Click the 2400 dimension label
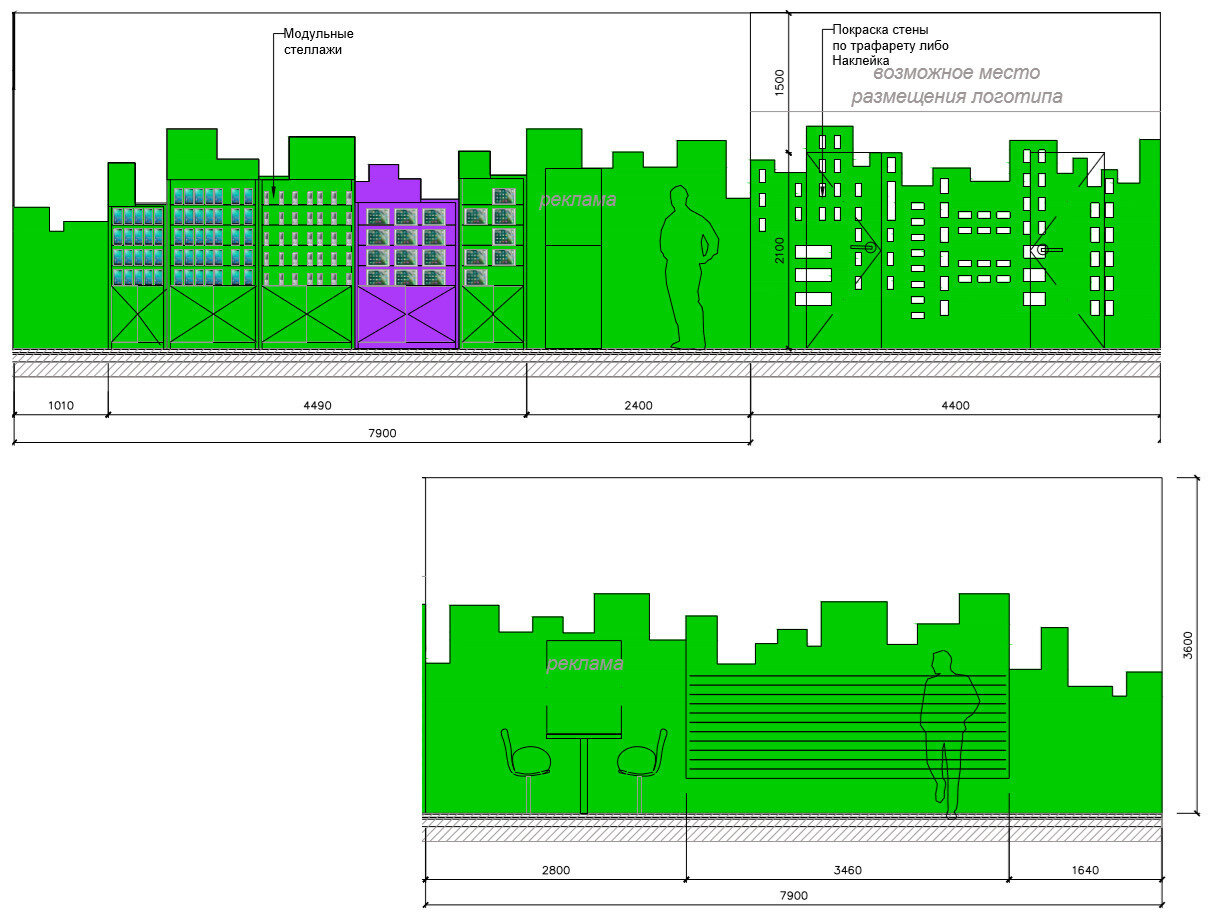1213x921 pixels. point(638,406)
